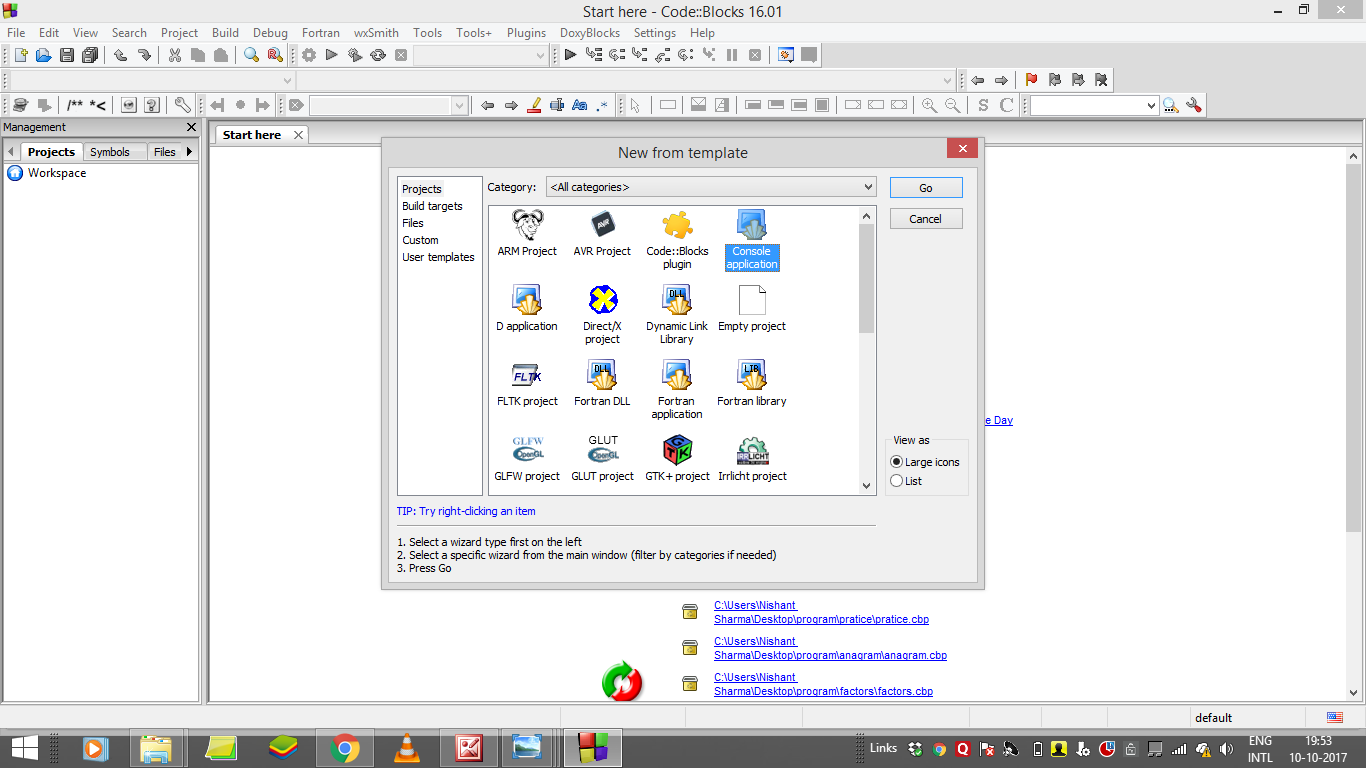1366x768 pixels.
Task: Open the Category dropdown in dialog
Action: [x=711, y=187]
